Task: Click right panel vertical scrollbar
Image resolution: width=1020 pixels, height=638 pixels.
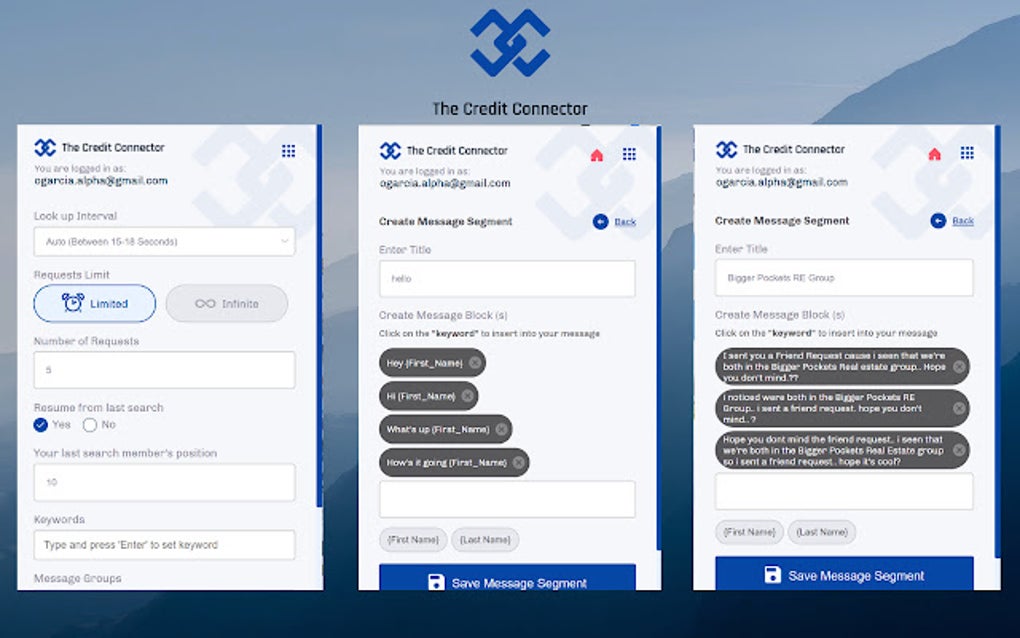Action: point(997,340)
